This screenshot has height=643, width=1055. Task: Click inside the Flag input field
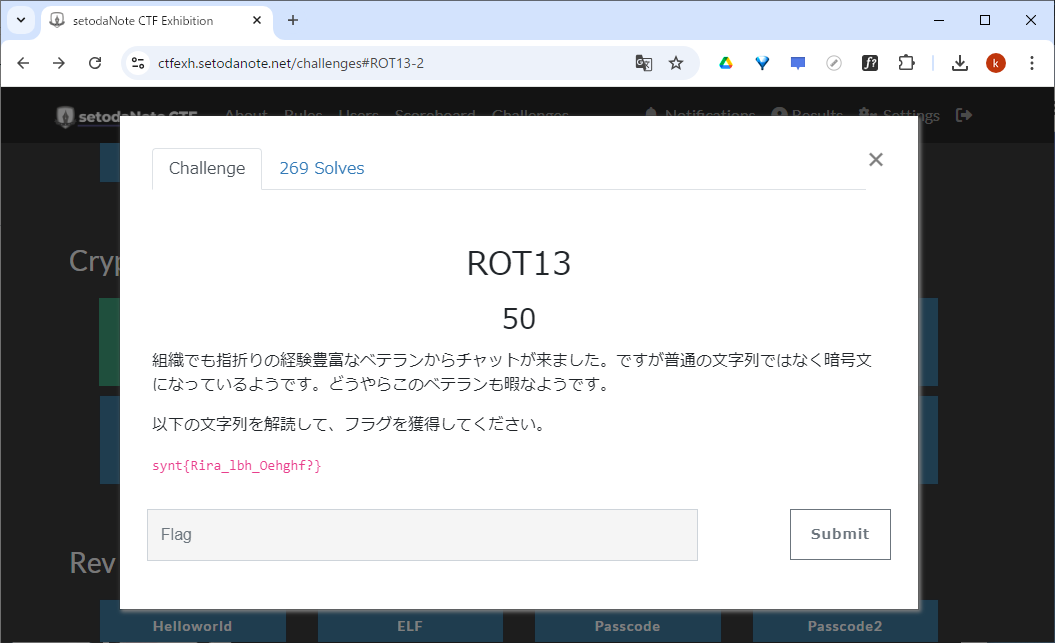(x=422, y=534)
